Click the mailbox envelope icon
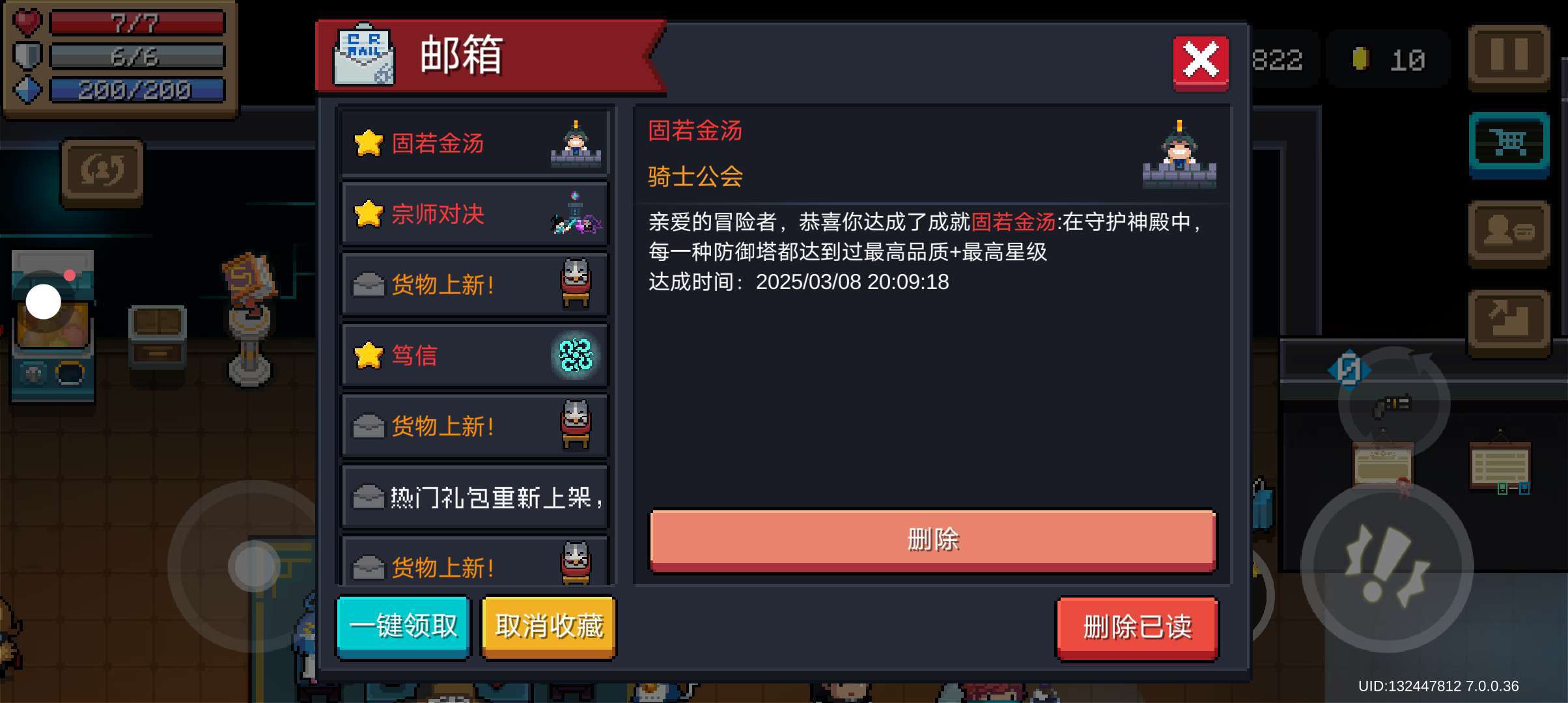 click(364, 55)
